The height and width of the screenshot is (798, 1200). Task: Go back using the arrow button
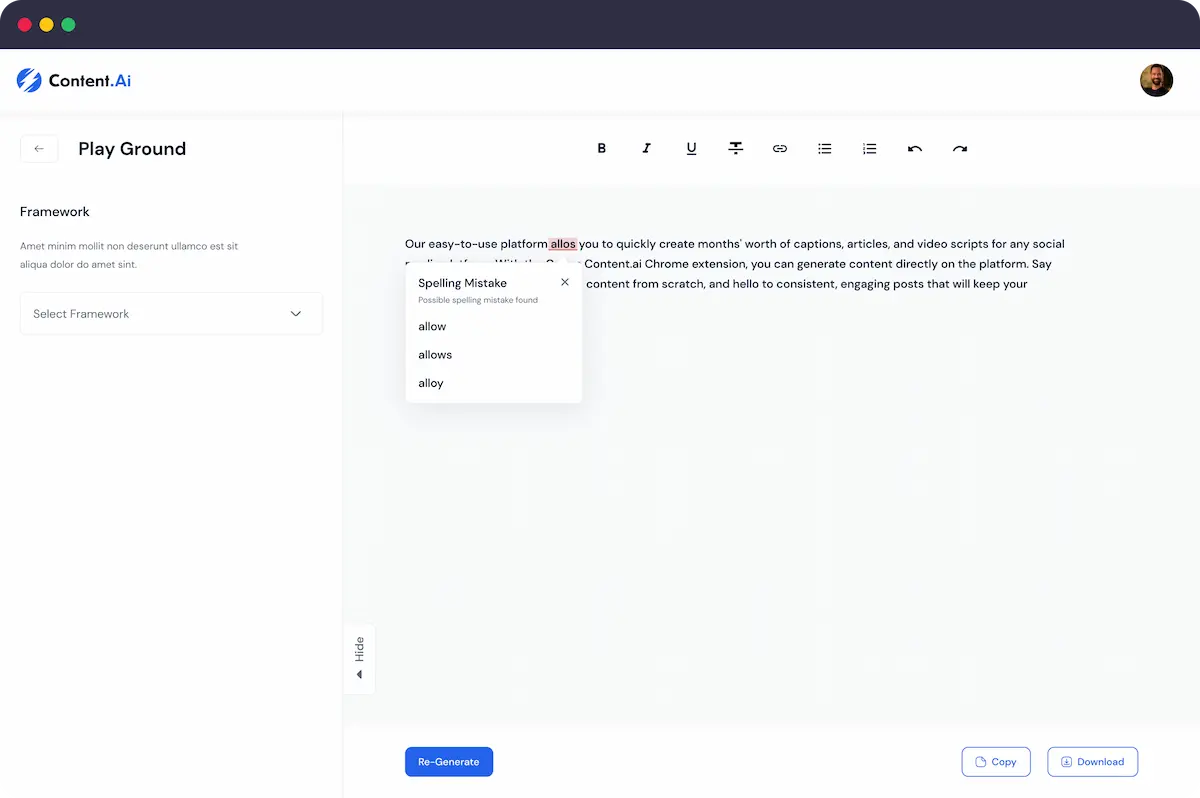coord(39,149)
